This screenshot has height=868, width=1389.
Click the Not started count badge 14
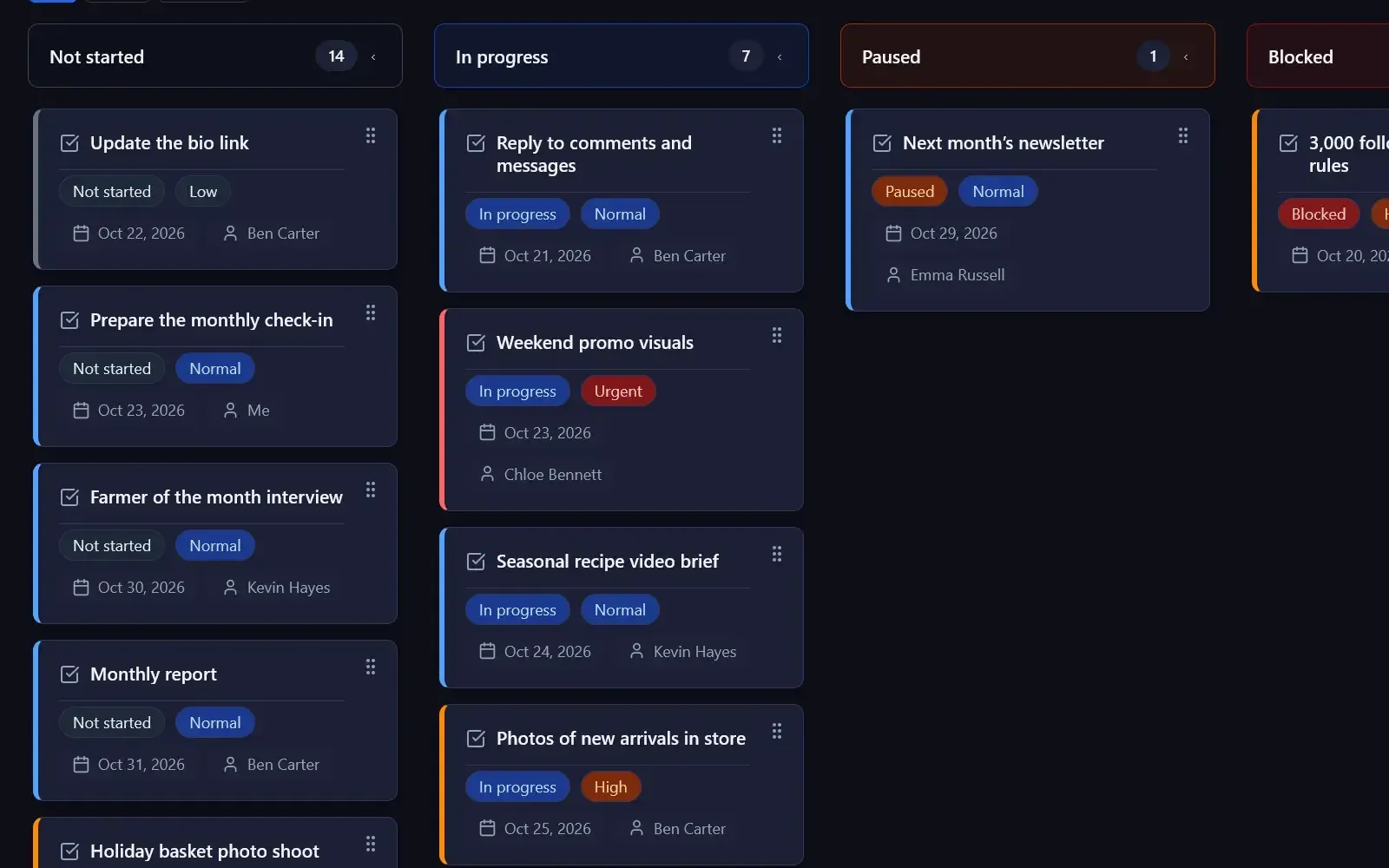pyautogui.click(x=336, y=56)
